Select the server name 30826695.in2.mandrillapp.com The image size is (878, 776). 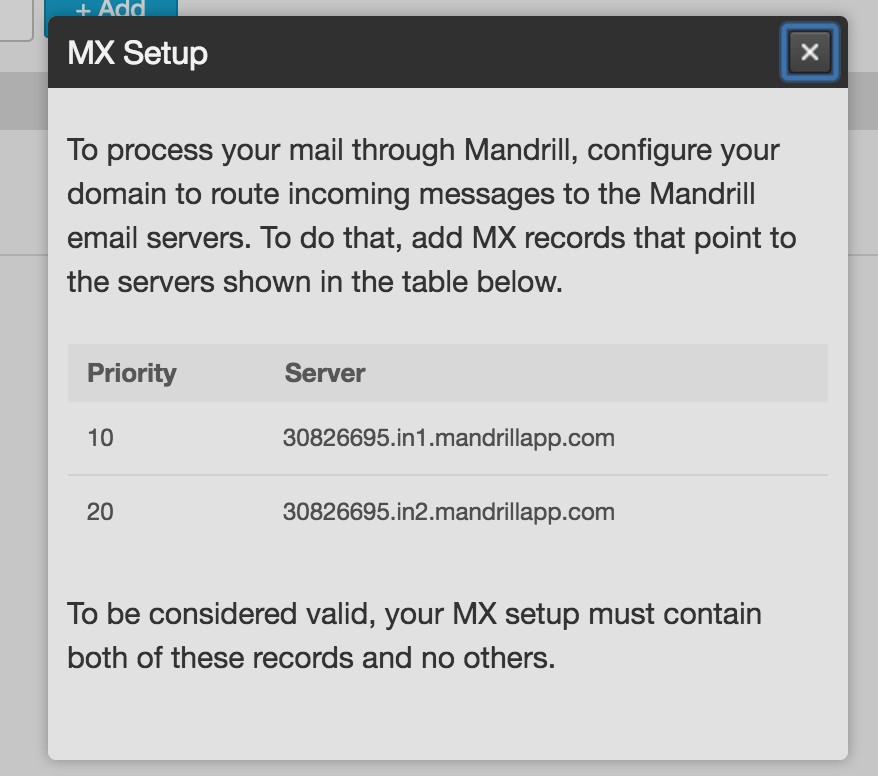447,511
